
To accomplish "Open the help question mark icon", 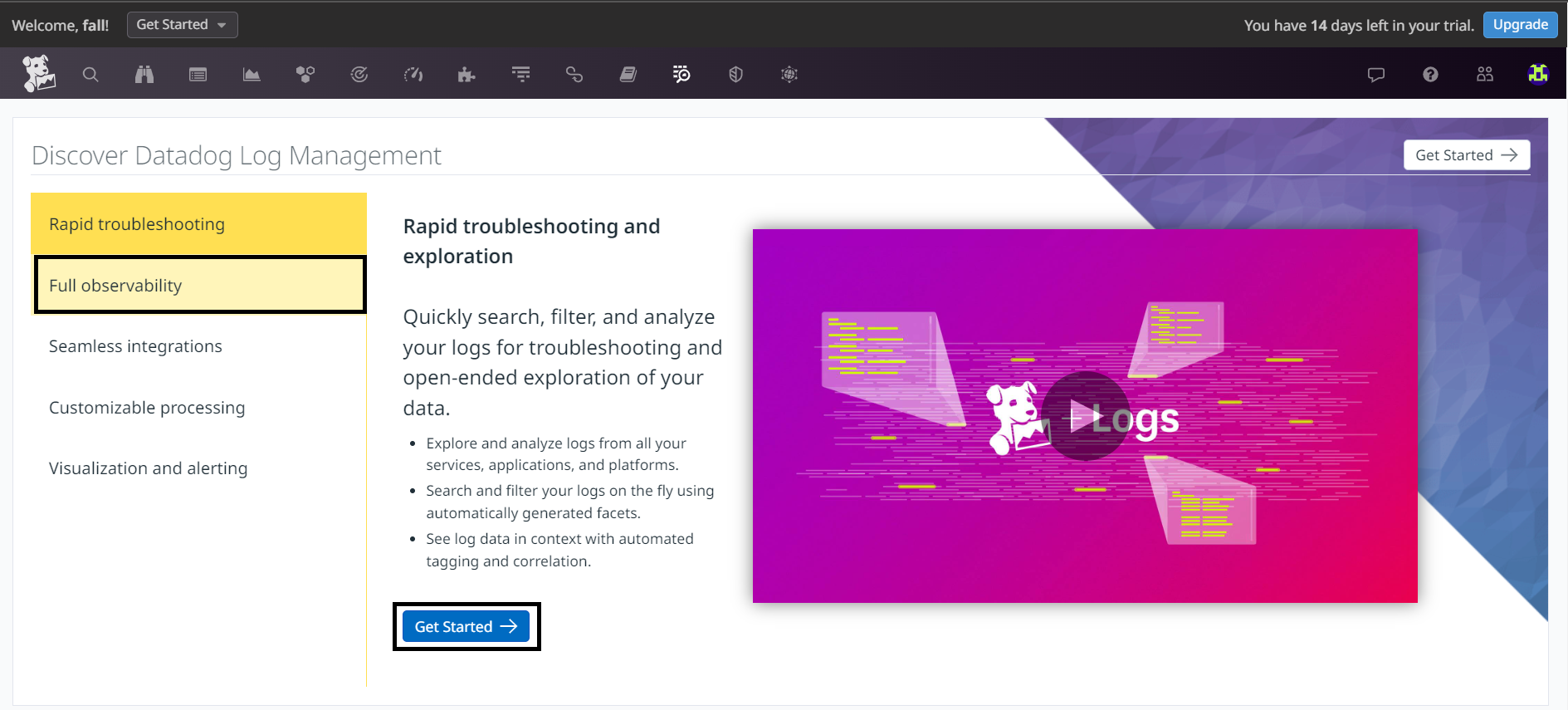I will tap(1430, 75).
